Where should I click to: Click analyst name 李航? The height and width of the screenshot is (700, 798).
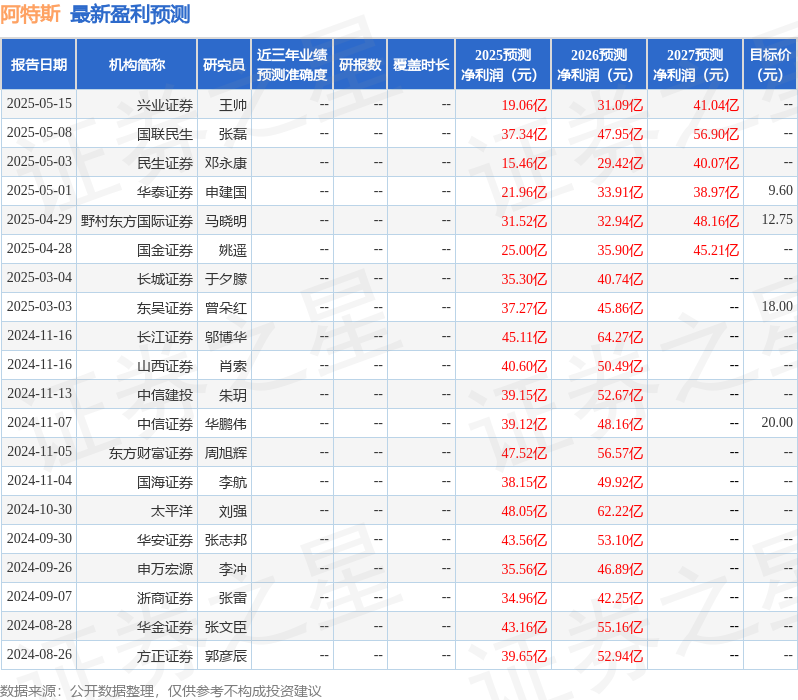coord(233,483)
